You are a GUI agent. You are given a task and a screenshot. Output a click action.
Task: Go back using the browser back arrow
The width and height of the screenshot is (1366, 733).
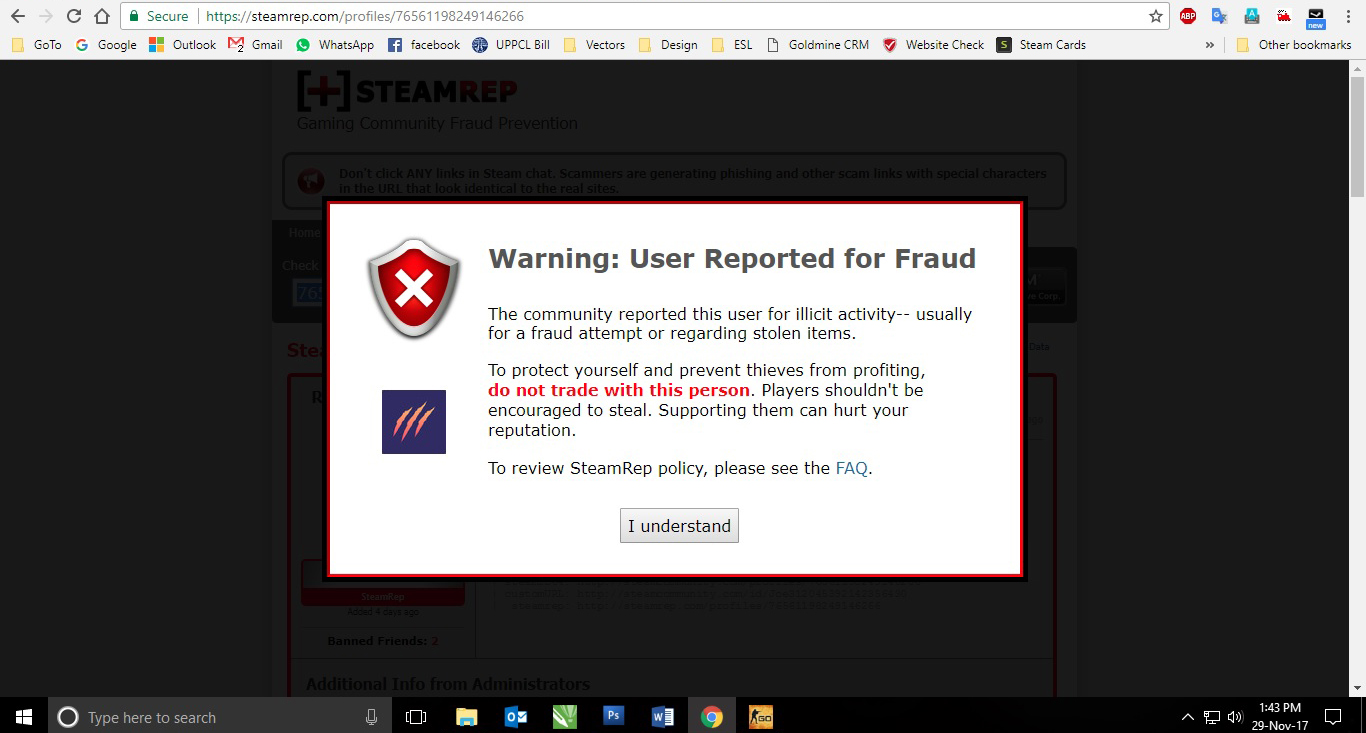coord(18,16)
